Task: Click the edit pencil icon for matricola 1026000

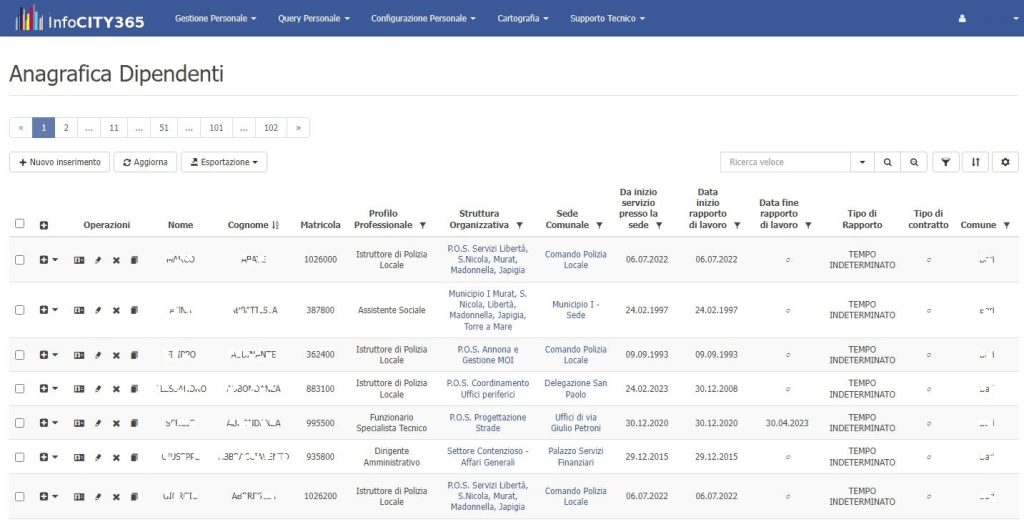Action: coord(98,260)
